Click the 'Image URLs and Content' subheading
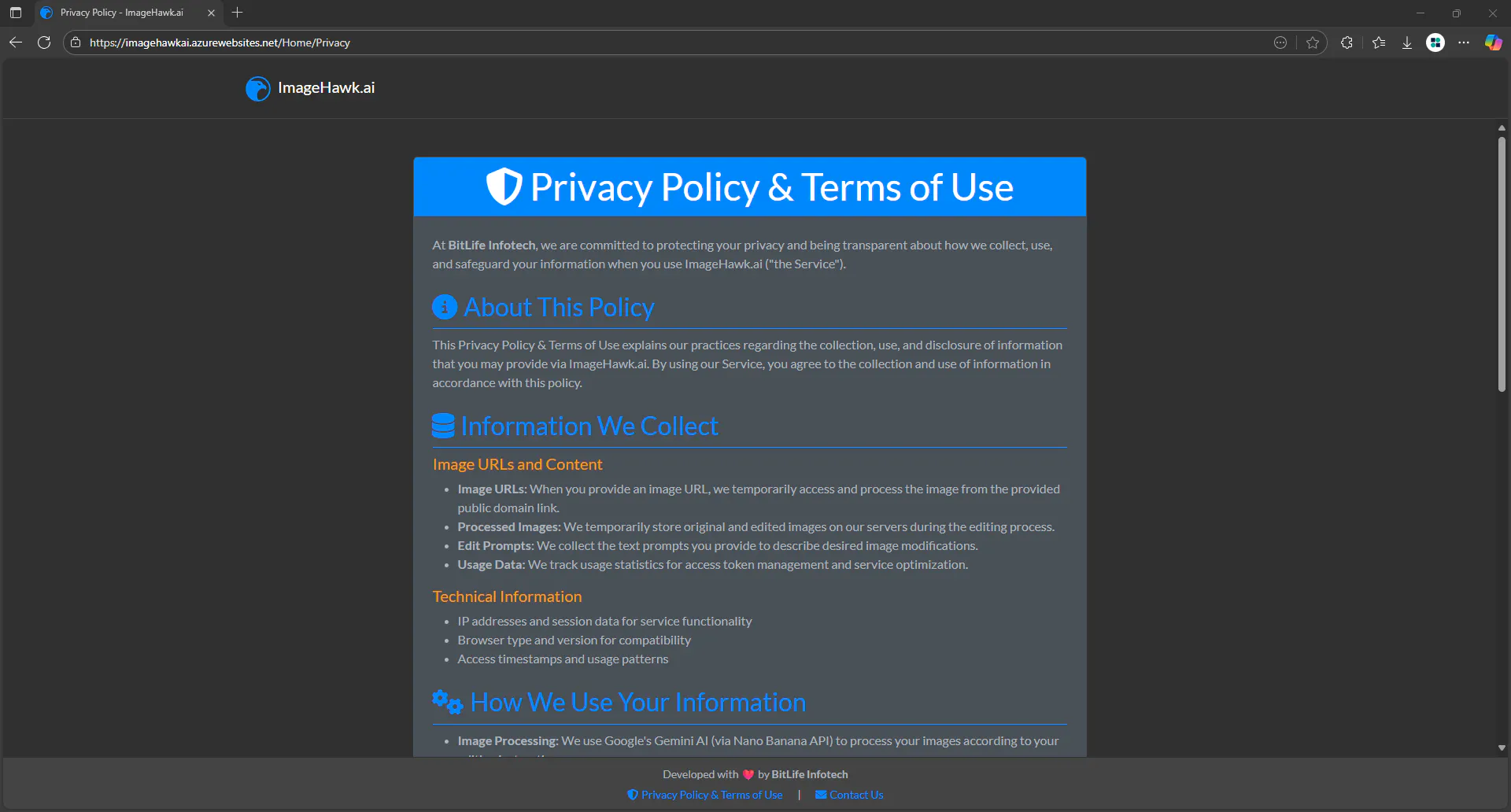 (517, 464)
